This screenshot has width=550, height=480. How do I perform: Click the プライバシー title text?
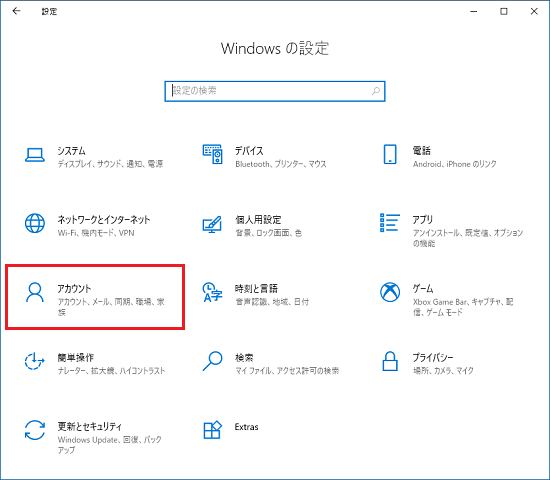click(433, 358)
